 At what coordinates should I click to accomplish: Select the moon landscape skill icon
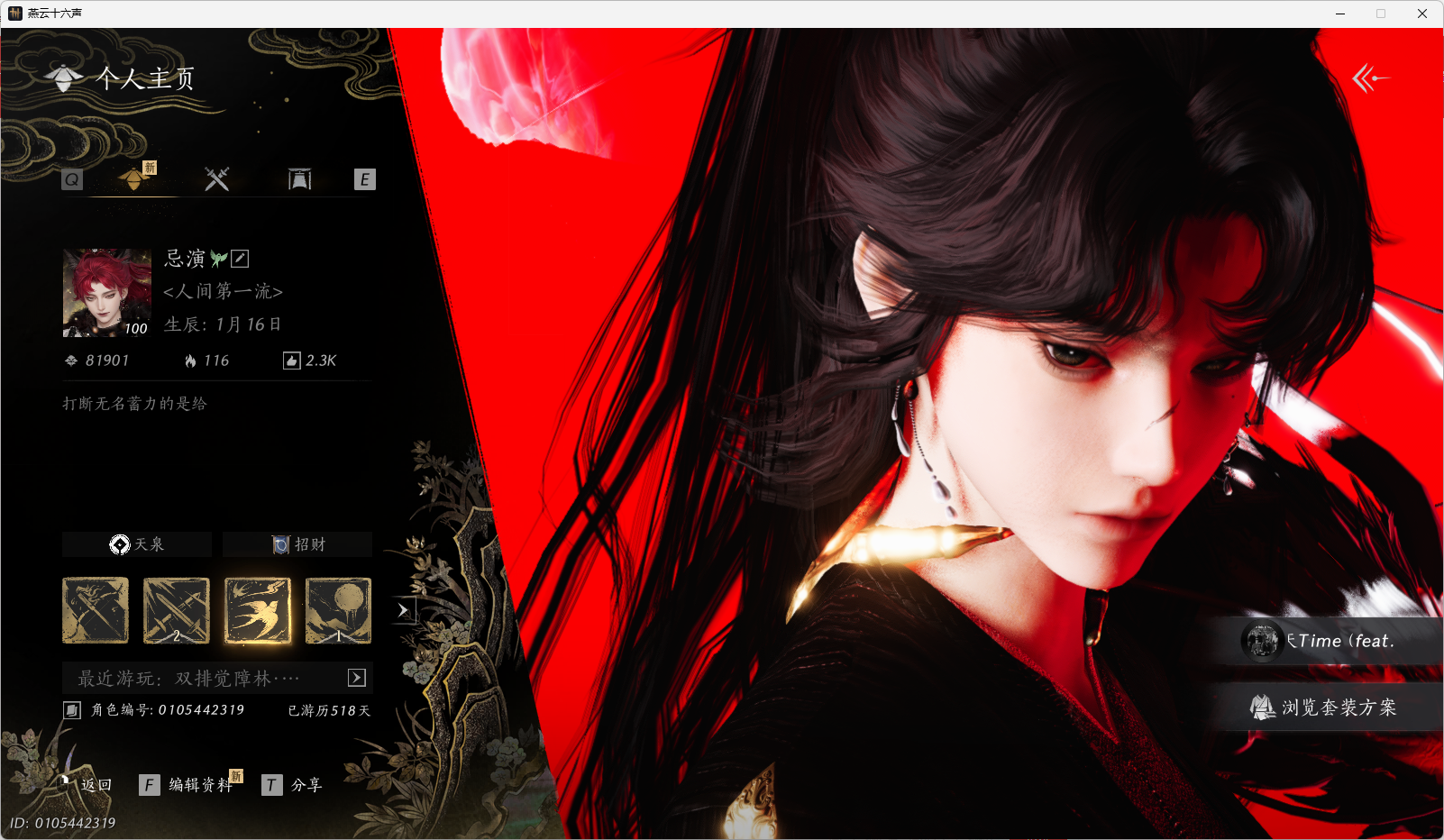pyautogui.click(x=339, y=611)
